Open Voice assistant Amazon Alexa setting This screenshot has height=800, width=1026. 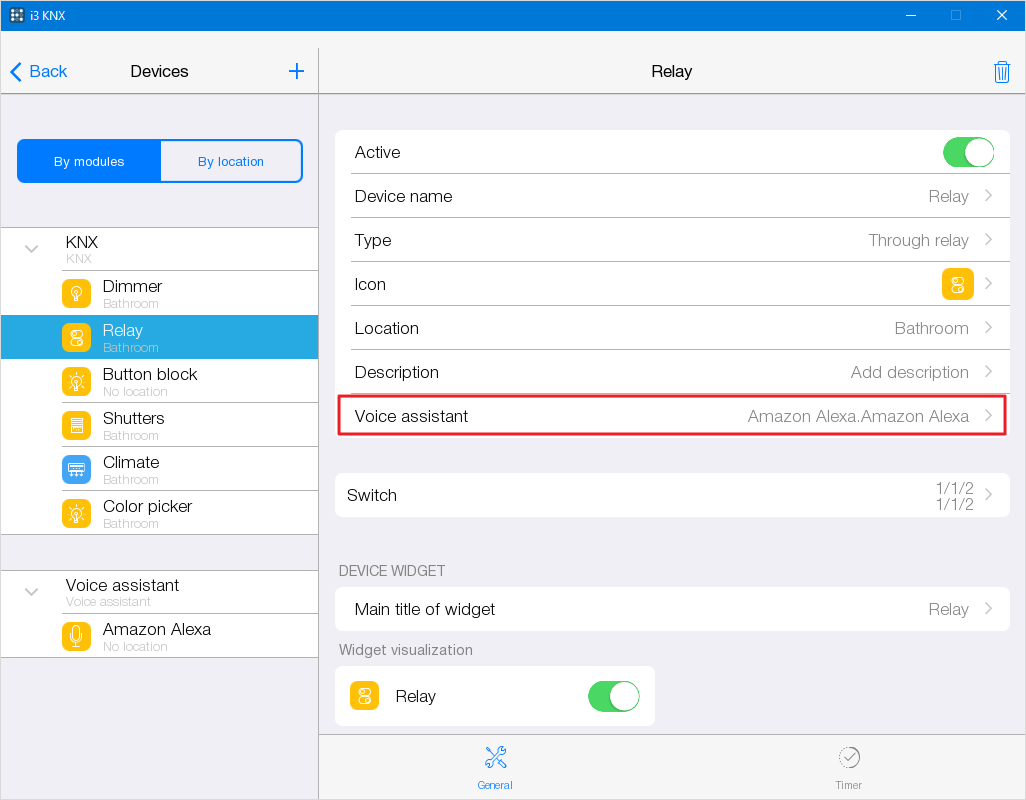click(x=671, y=416)
